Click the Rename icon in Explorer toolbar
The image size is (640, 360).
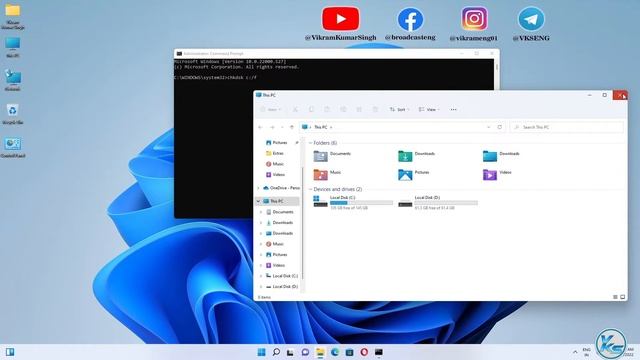tap(343, 109)
